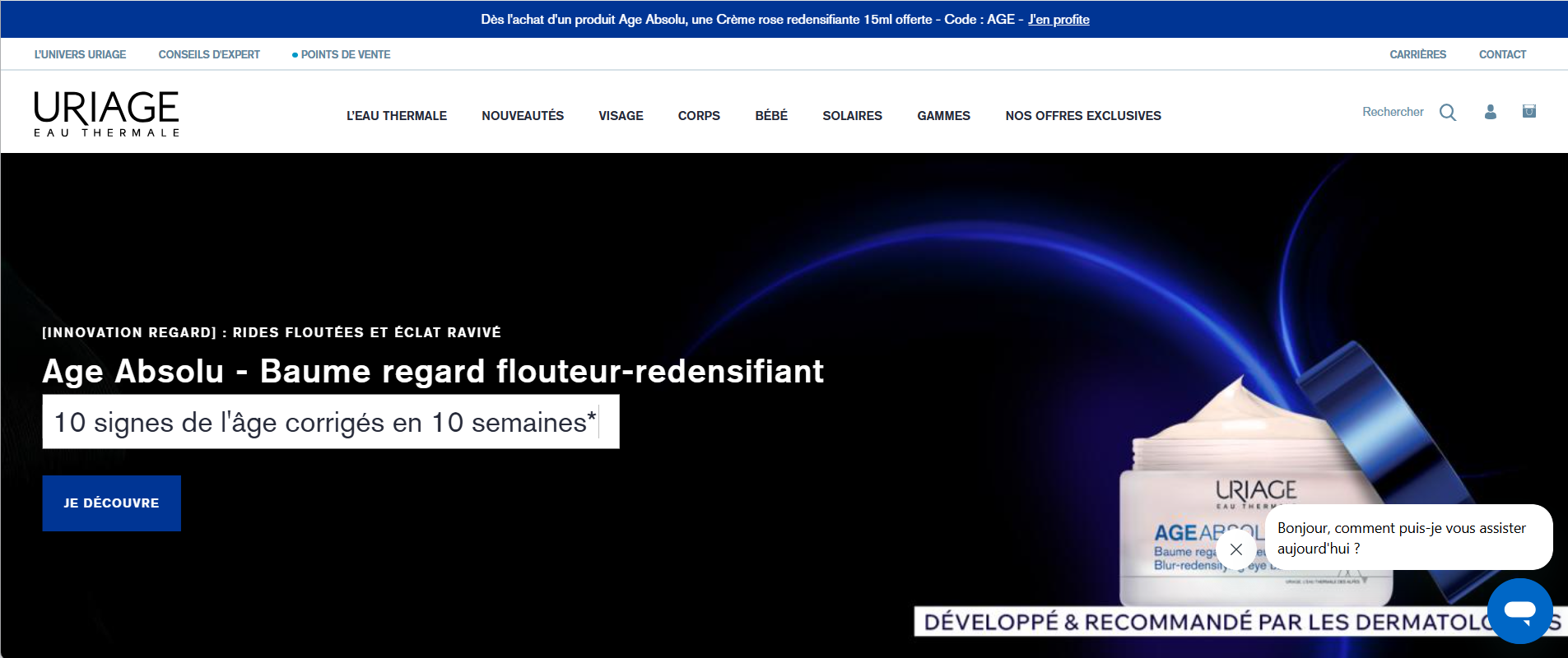Go to L'UNIVERS URIAGE link
1568x658 pixels.
click(x=80, y=54)
